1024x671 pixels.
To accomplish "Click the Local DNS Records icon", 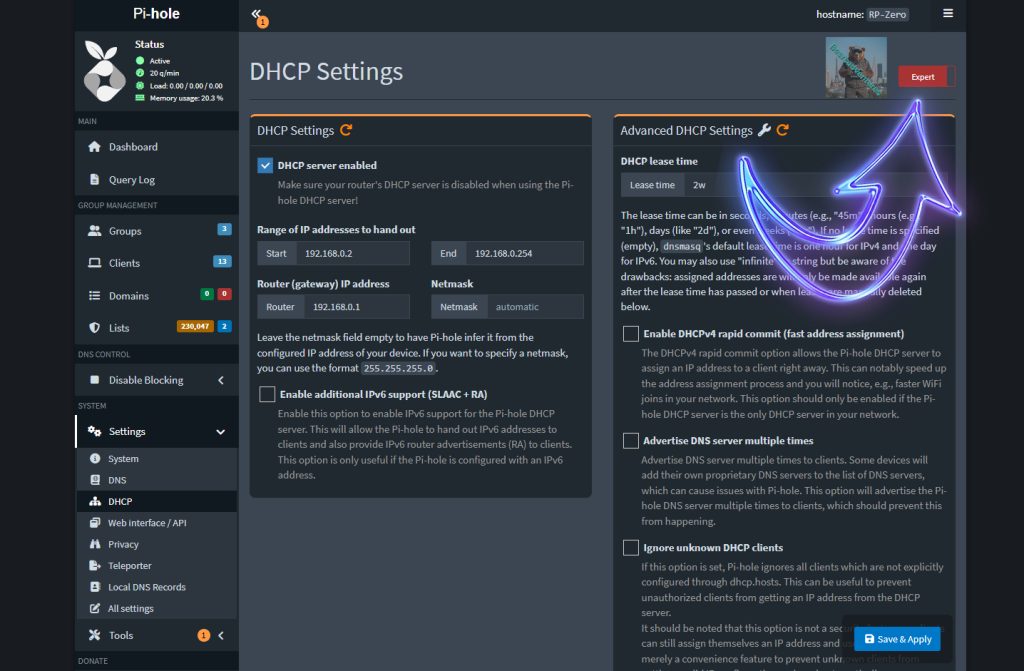I will click(95, 587).
